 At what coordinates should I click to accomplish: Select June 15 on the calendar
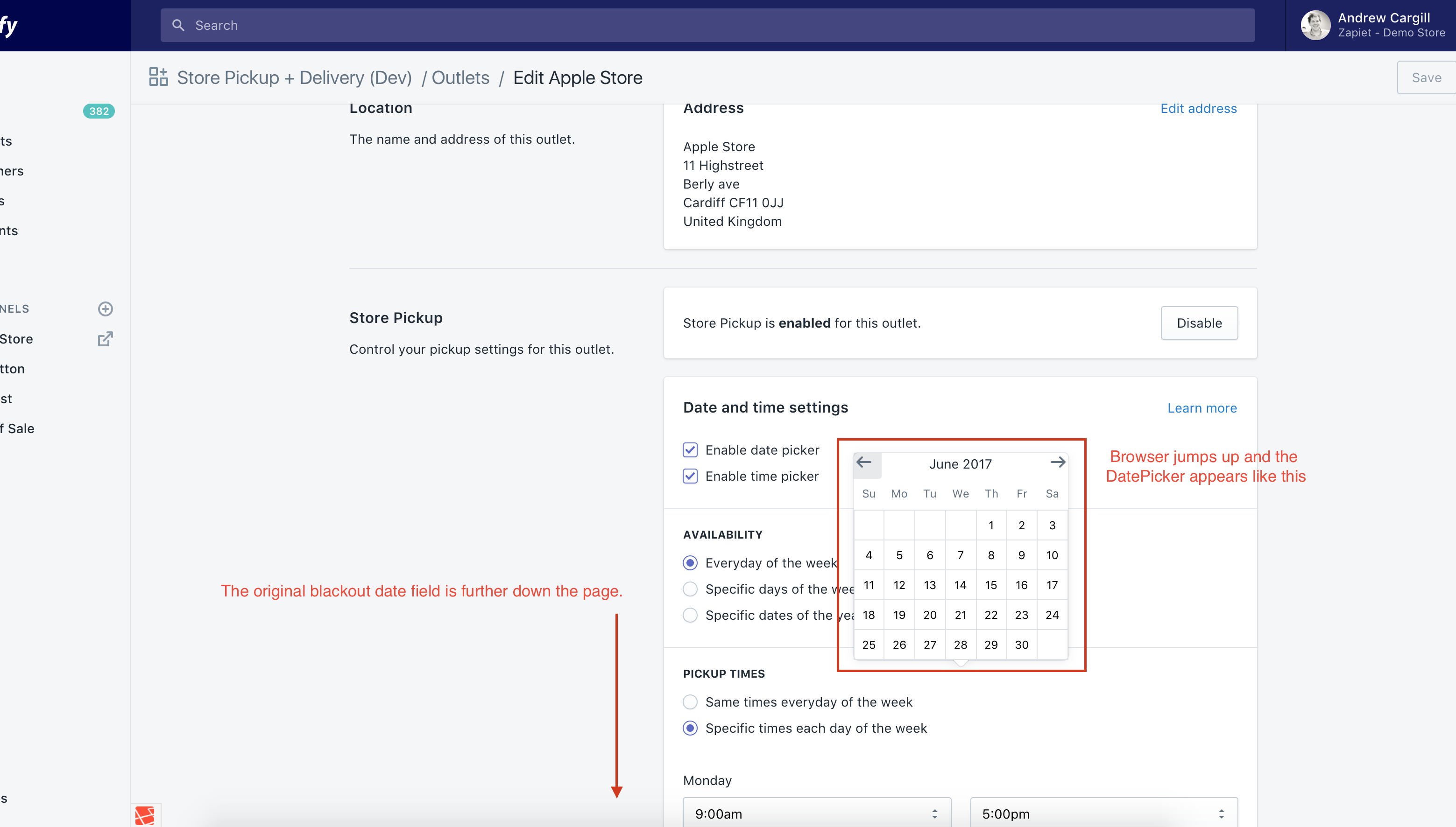coord(991,584)
